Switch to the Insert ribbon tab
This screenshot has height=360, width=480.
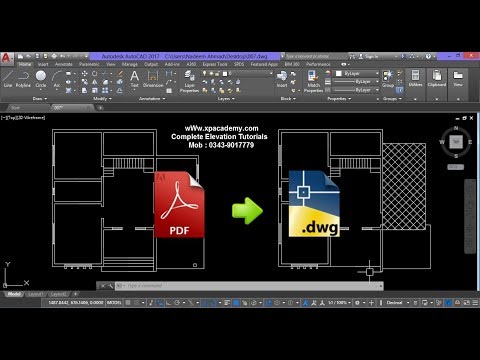click(43, 64)
